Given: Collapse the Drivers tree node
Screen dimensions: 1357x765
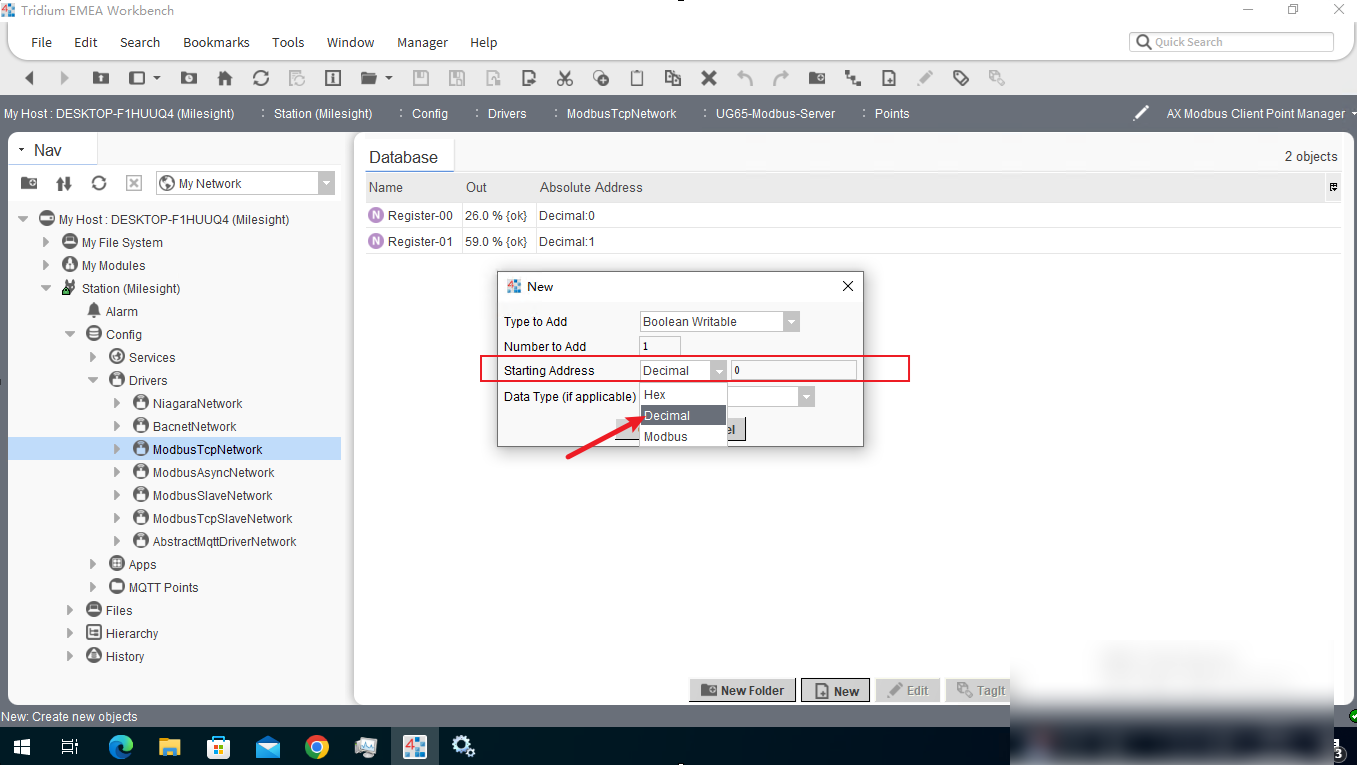Looking at the screenshot, I should pyautogui.click(x=93, y=380).
